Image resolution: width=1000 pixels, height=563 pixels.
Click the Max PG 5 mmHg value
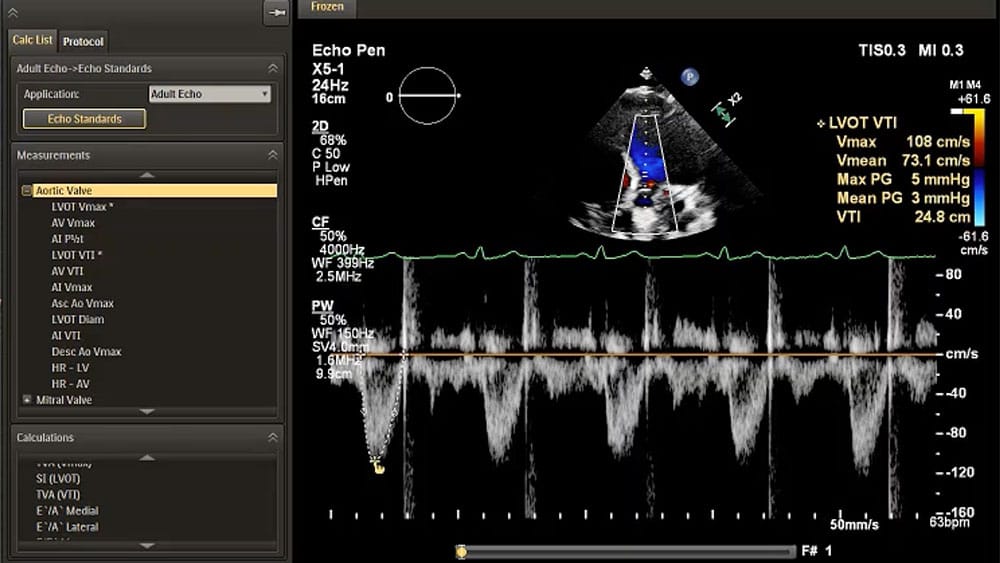pos(941,179)
